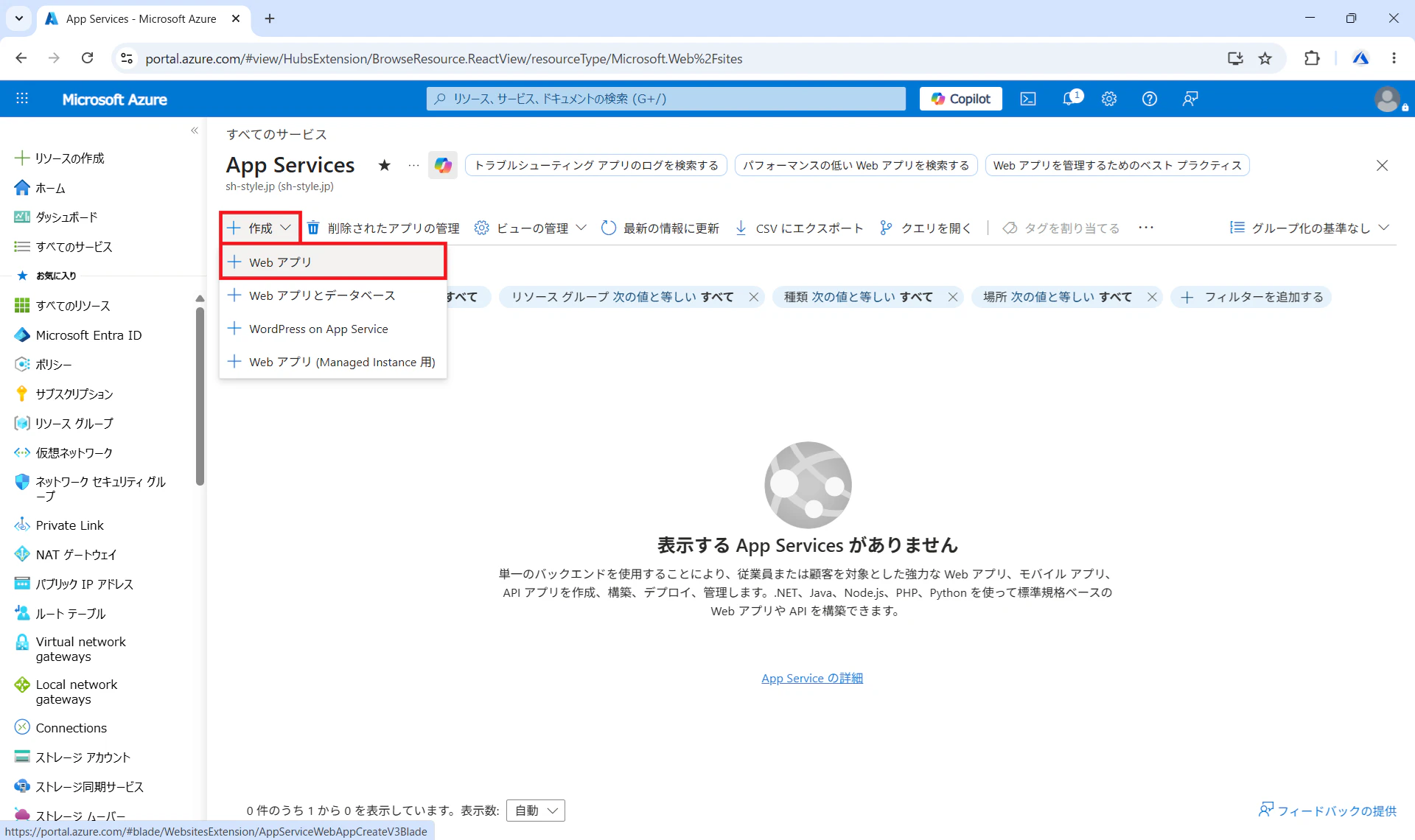Click CSV にエクスポート

[x=799, y=228]
